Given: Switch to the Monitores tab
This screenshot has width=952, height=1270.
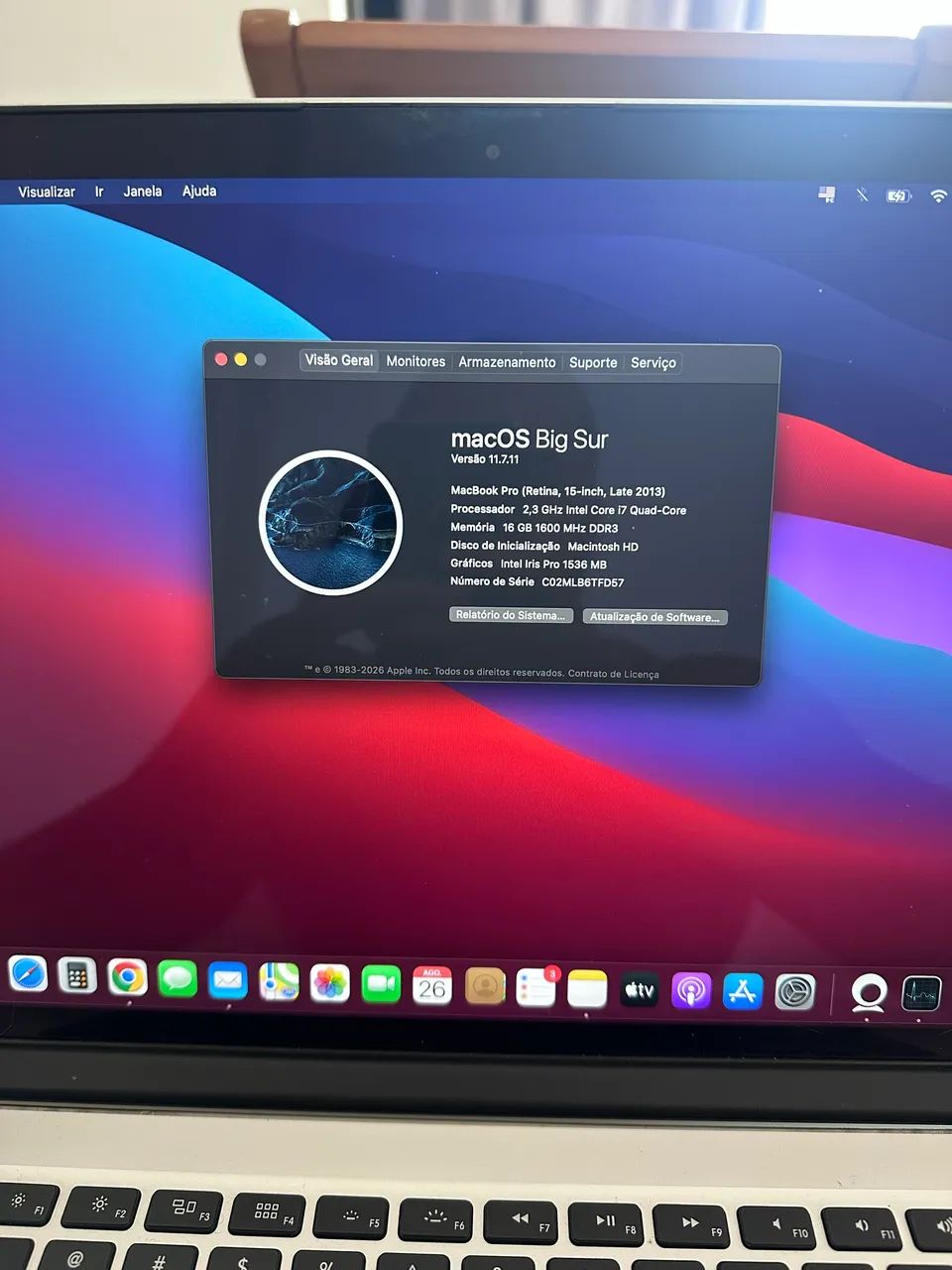Looking at the screenshot, I should (x=416, y=361).
